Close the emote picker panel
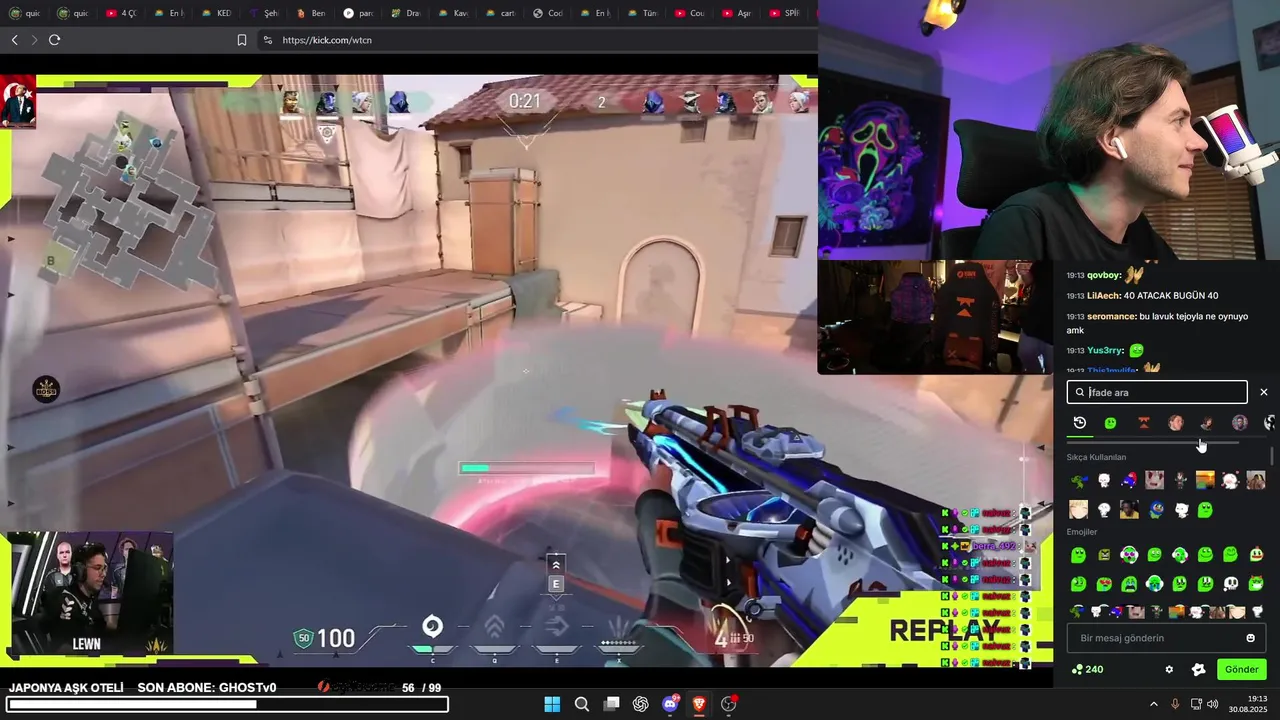The width and height of the screenshot is (1280, 720). [x=1263, y=392]
